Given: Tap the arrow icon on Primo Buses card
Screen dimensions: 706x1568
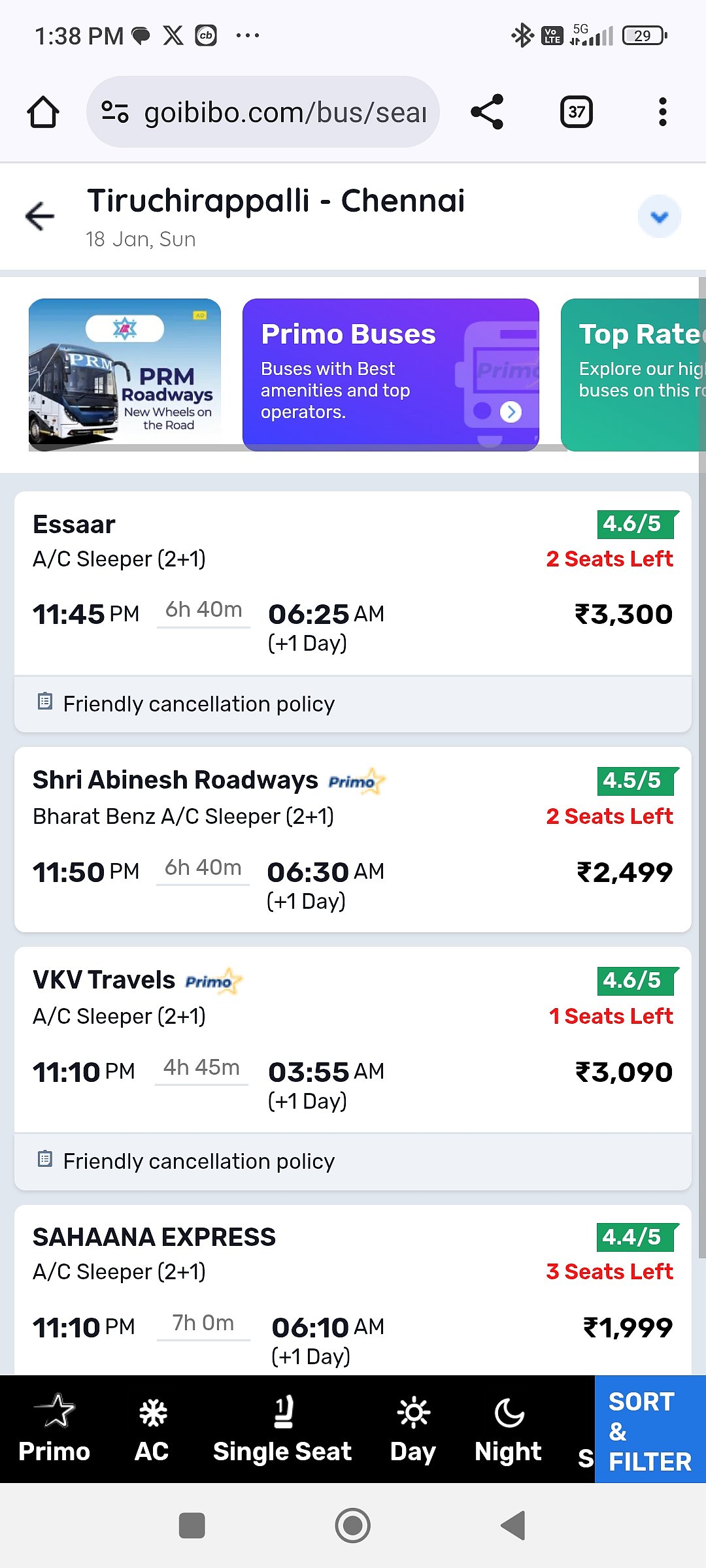Looking at the screenshot, I should pyautogui.click(x=511, y=412).
